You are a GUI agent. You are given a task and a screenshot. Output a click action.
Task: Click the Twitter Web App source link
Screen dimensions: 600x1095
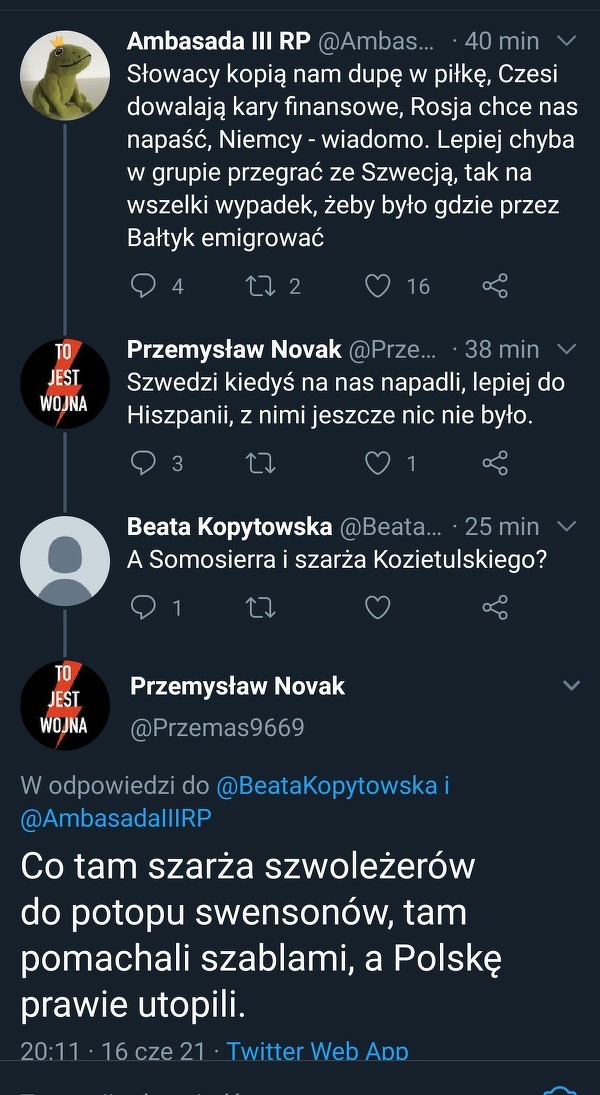pos(317,1051)
